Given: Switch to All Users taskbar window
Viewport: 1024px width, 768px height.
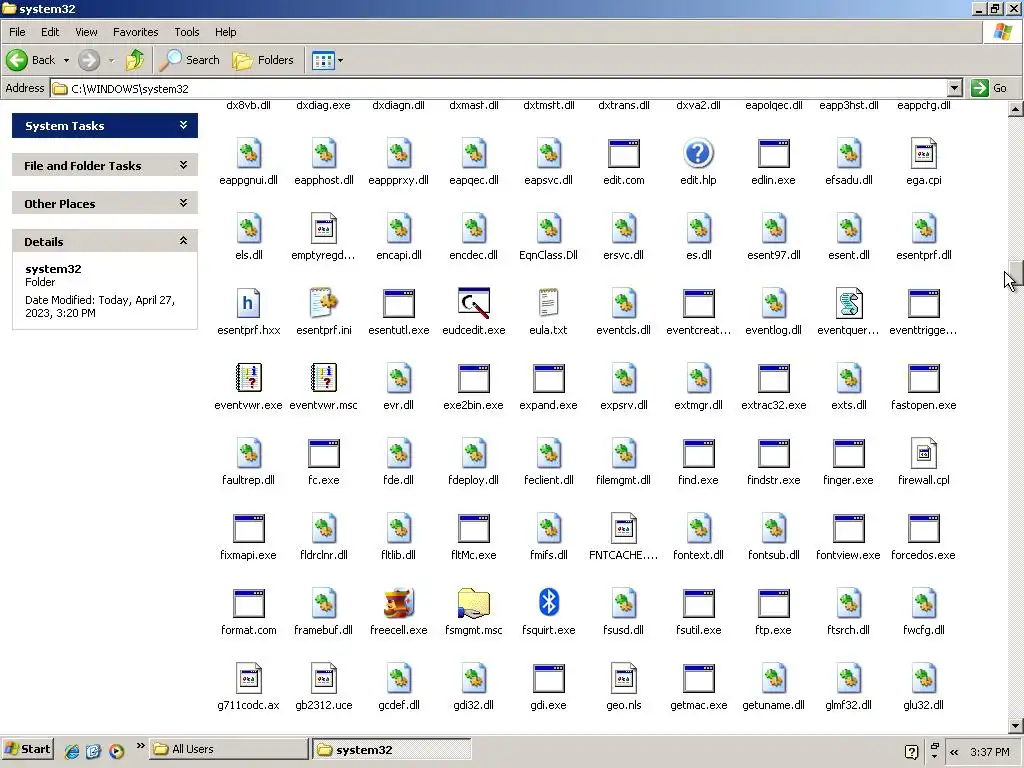Looking at the screenshot, I should coord(229,749).
